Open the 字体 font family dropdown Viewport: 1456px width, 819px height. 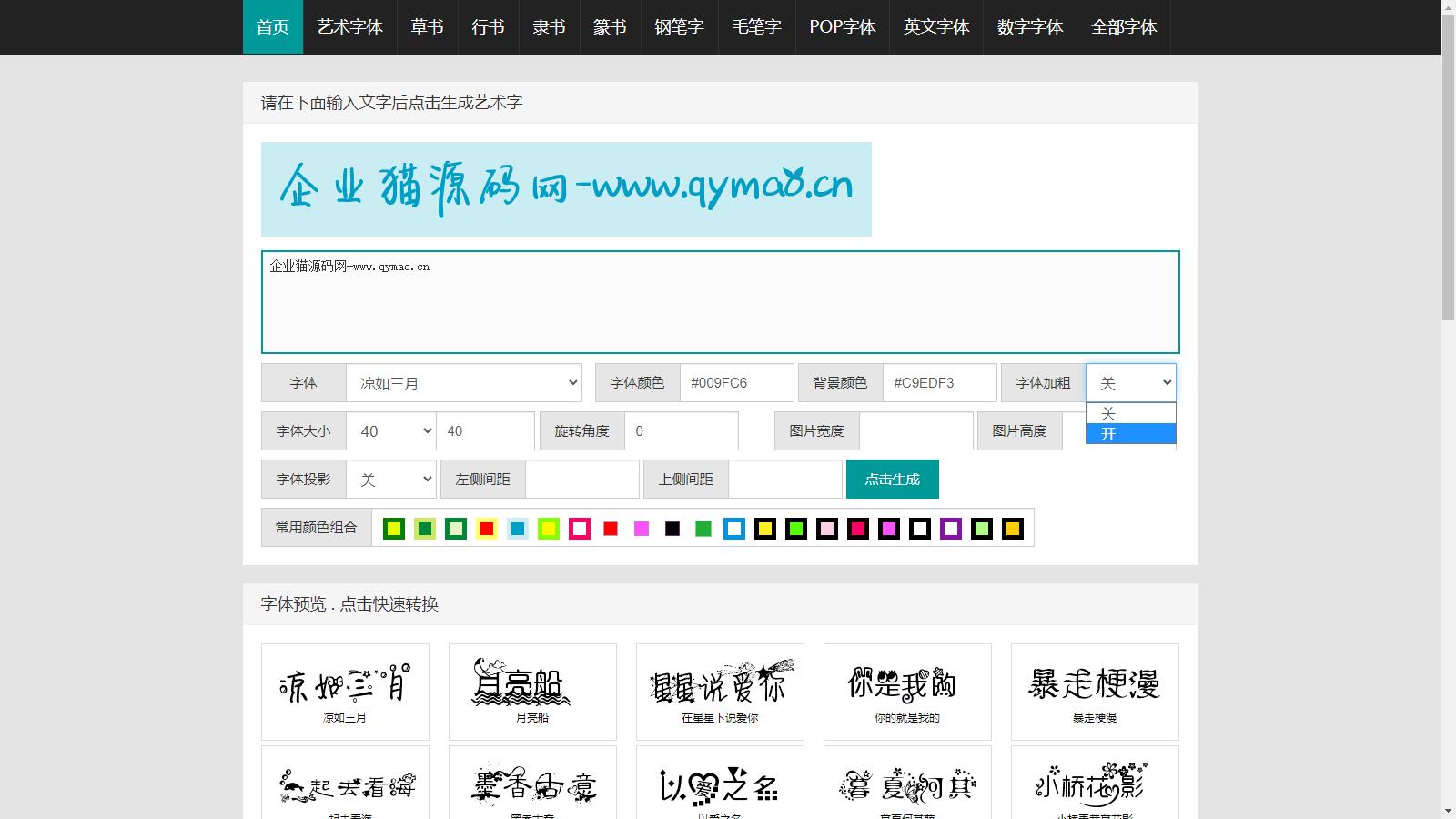[464, 383]
